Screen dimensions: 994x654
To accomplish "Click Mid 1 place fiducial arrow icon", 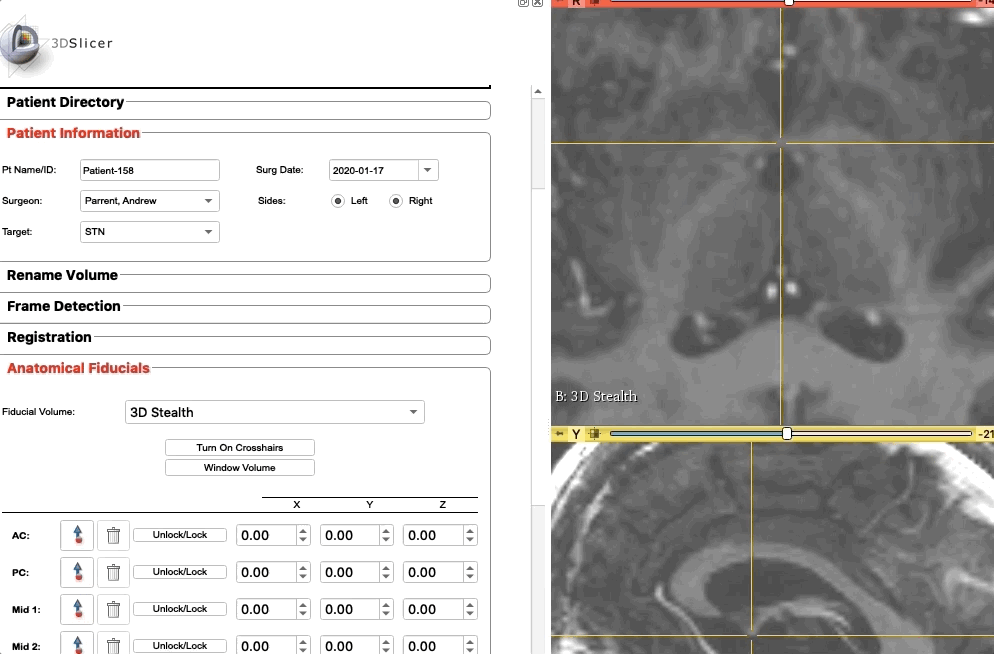I will 77,609.
